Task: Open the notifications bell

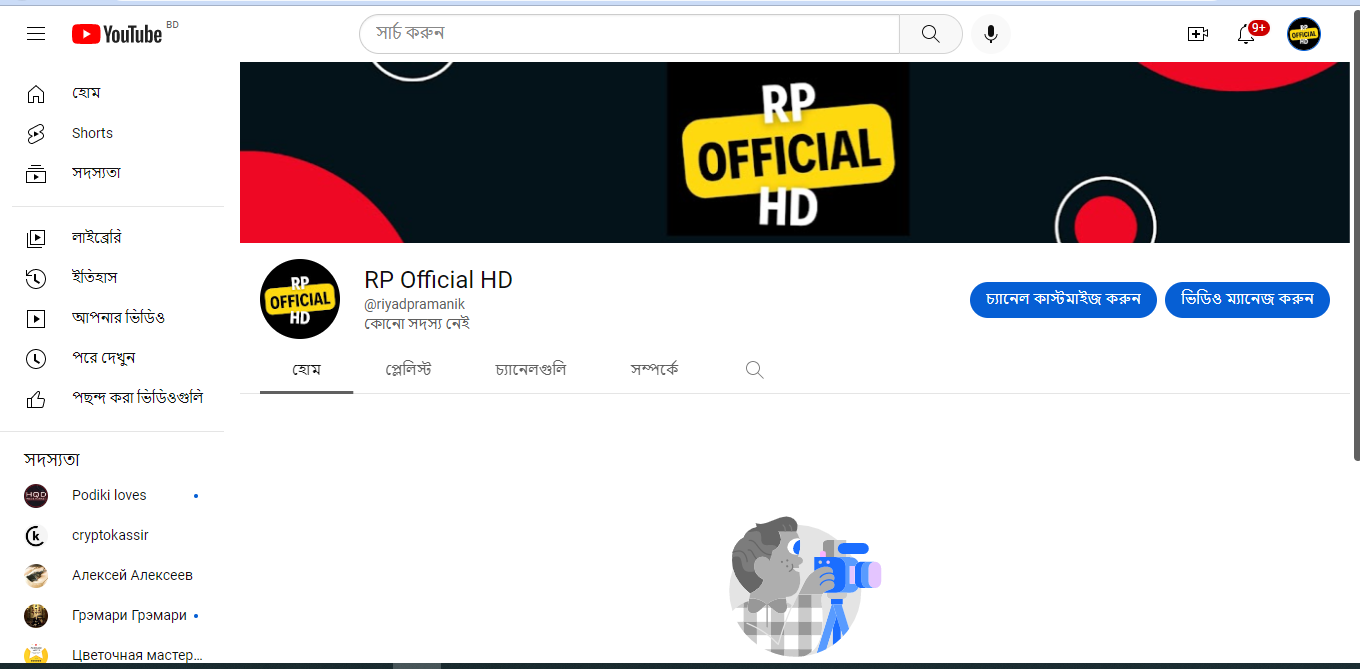Action: tap(1246, 34)
